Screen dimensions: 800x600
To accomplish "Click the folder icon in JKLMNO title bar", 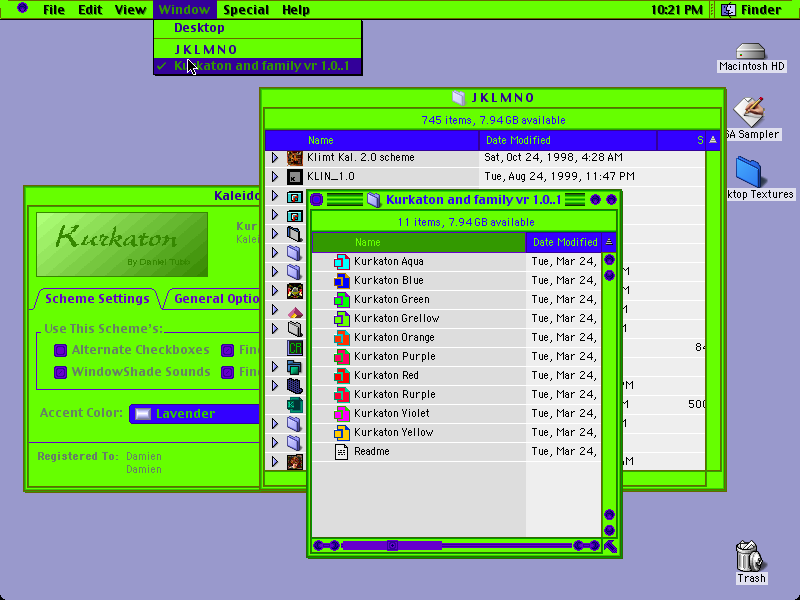I will point(459,98).
